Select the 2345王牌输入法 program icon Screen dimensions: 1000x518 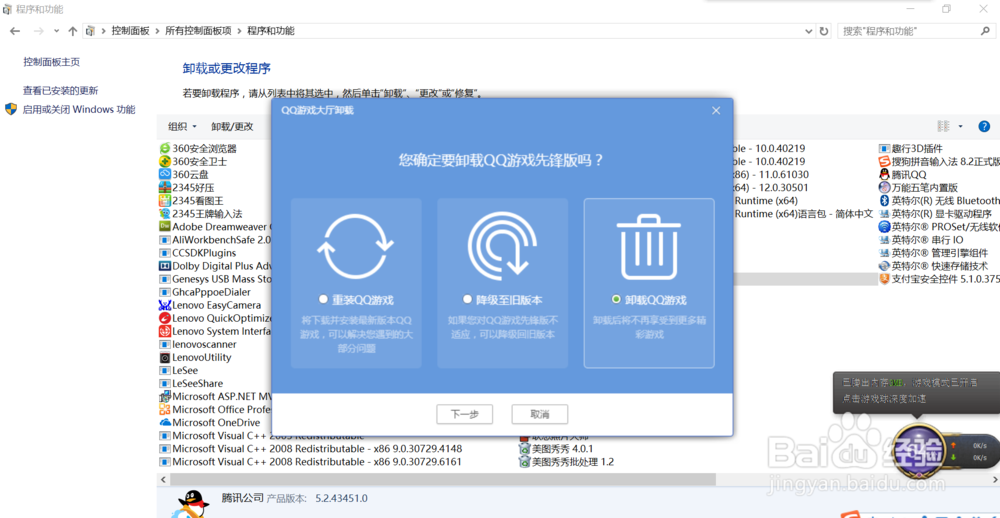click(165, 214)
